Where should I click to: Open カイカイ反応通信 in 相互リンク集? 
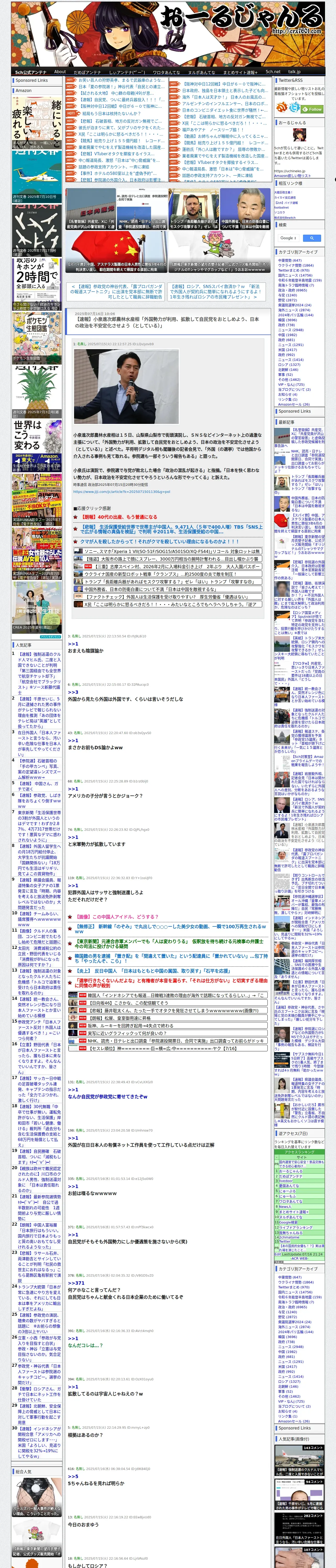click(285, 197)
